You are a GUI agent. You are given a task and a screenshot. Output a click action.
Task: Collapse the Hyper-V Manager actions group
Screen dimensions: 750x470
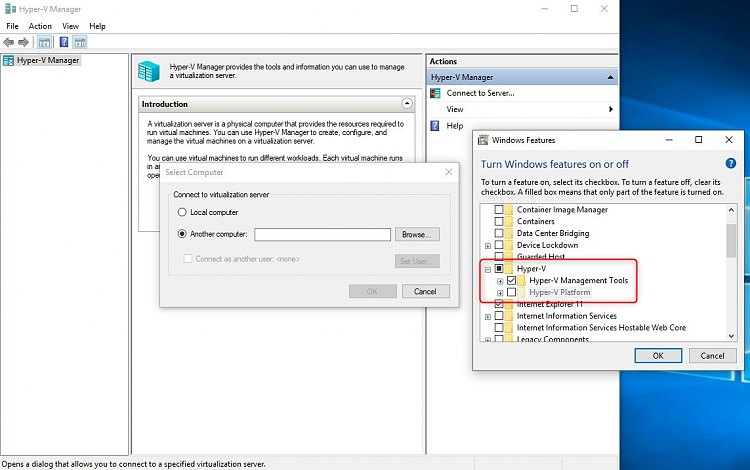coord(610,77)
